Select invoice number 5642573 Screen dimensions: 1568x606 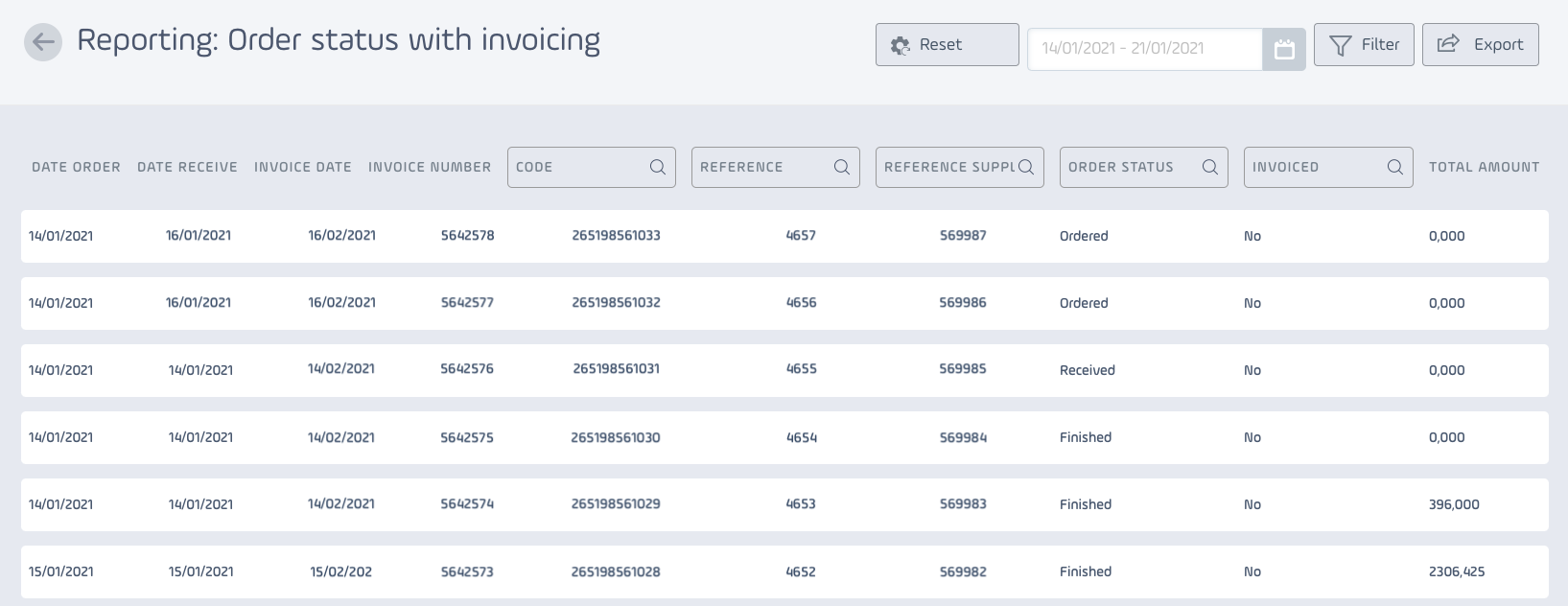(467, 571)
